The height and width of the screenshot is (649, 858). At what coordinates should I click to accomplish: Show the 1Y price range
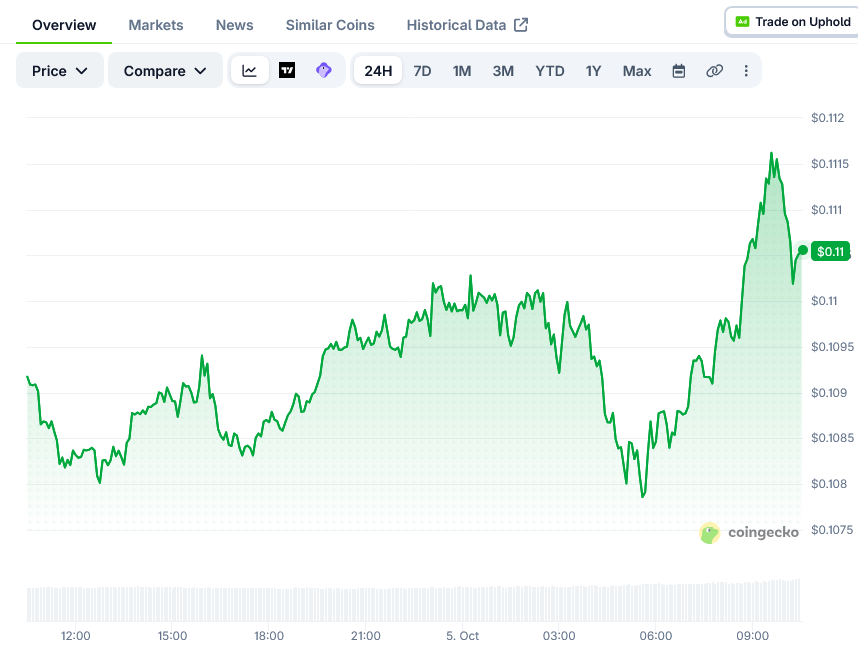(593, 71)
